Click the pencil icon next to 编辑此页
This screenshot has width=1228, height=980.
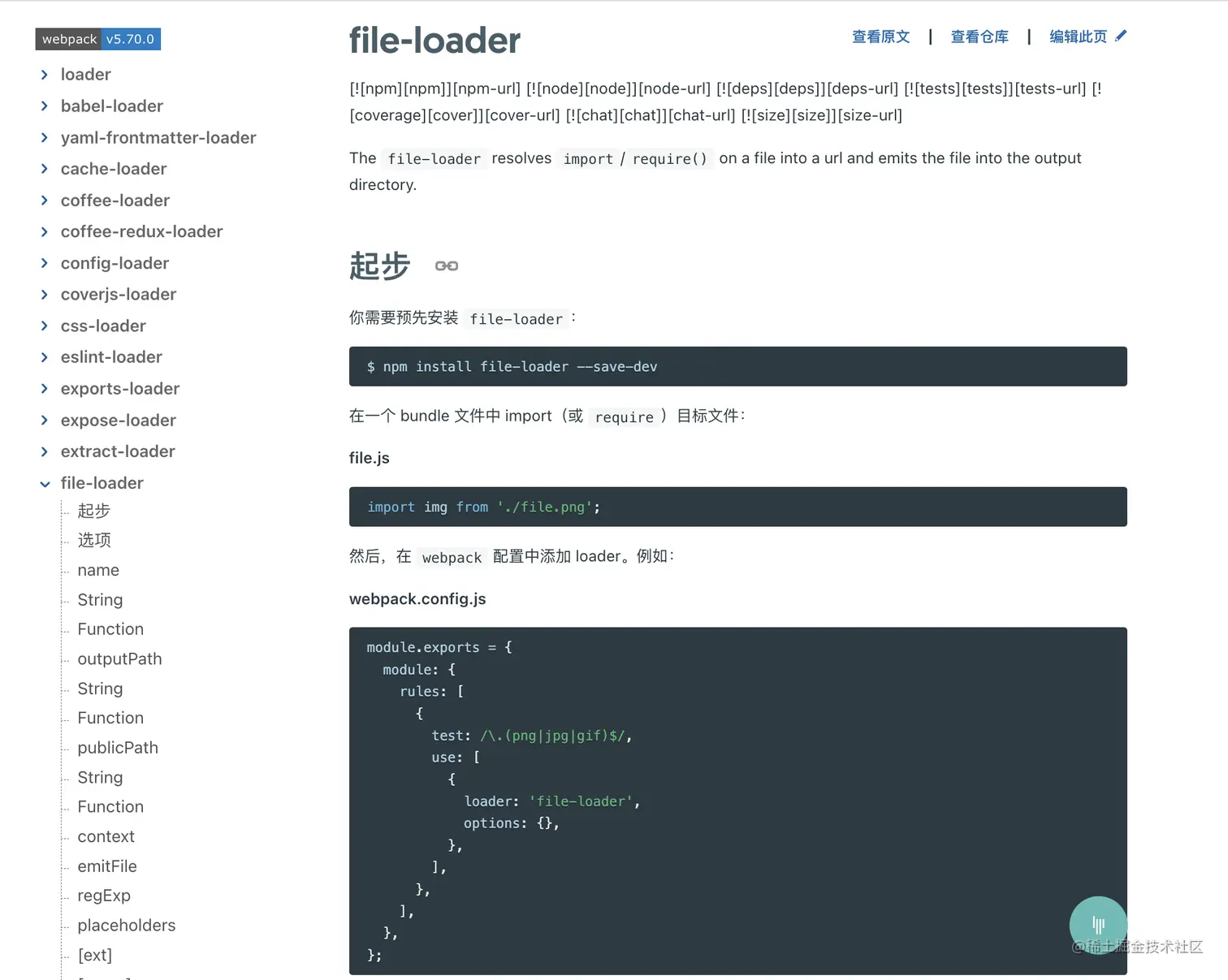1121,36
